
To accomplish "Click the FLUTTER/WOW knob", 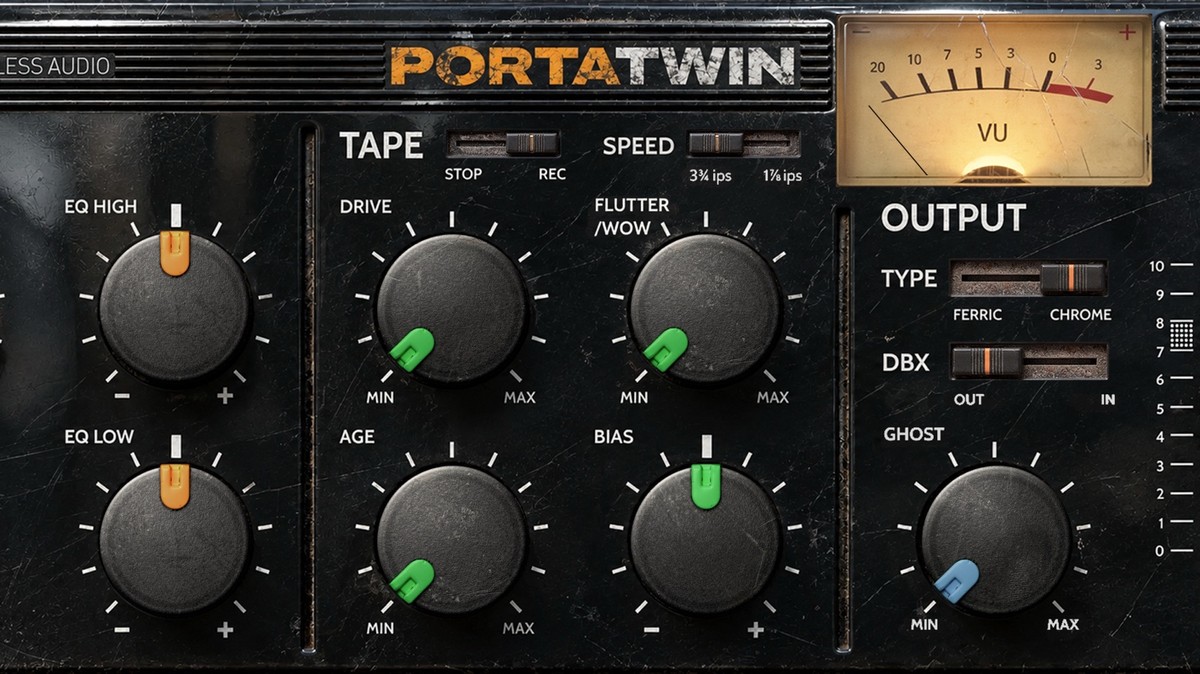I will coord(705,308).
